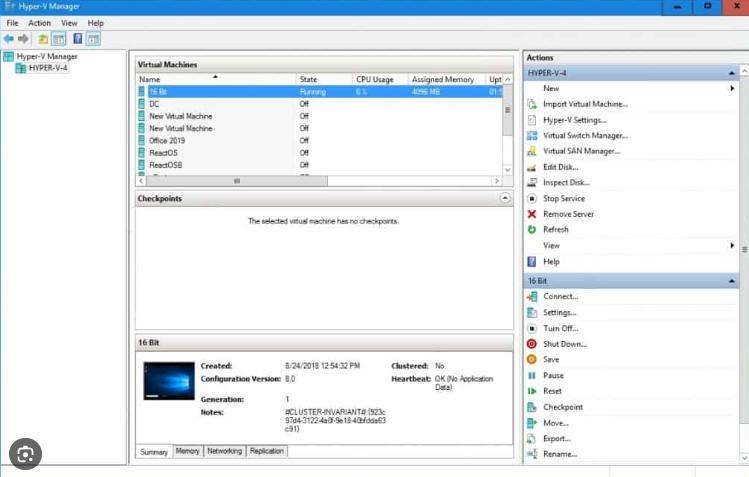Screen dimensions: 749x477
Task: Click Actions pane scroll down arrow
Action: coord(744,458)
